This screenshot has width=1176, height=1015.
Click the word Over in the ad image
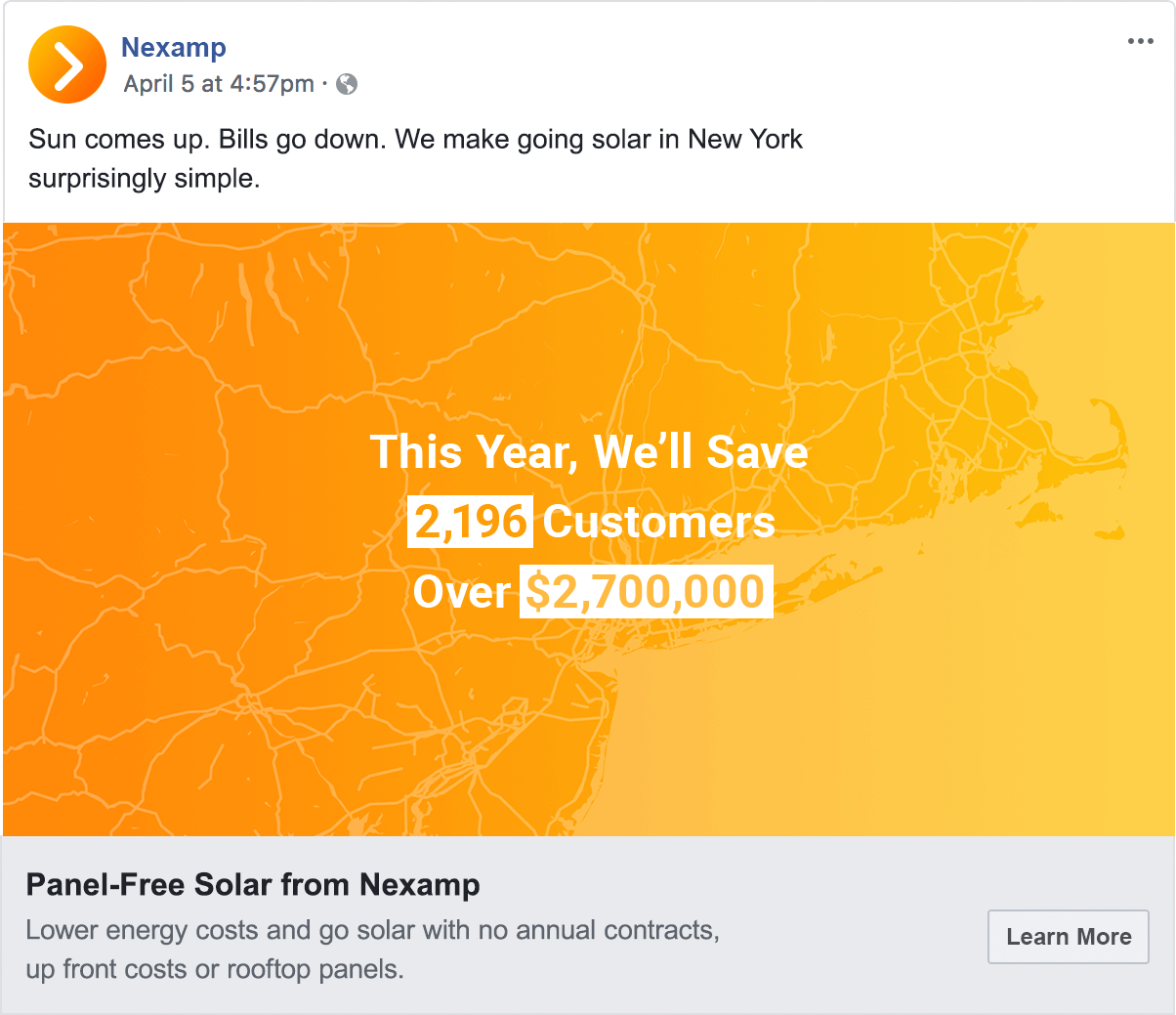pos(461,592)
